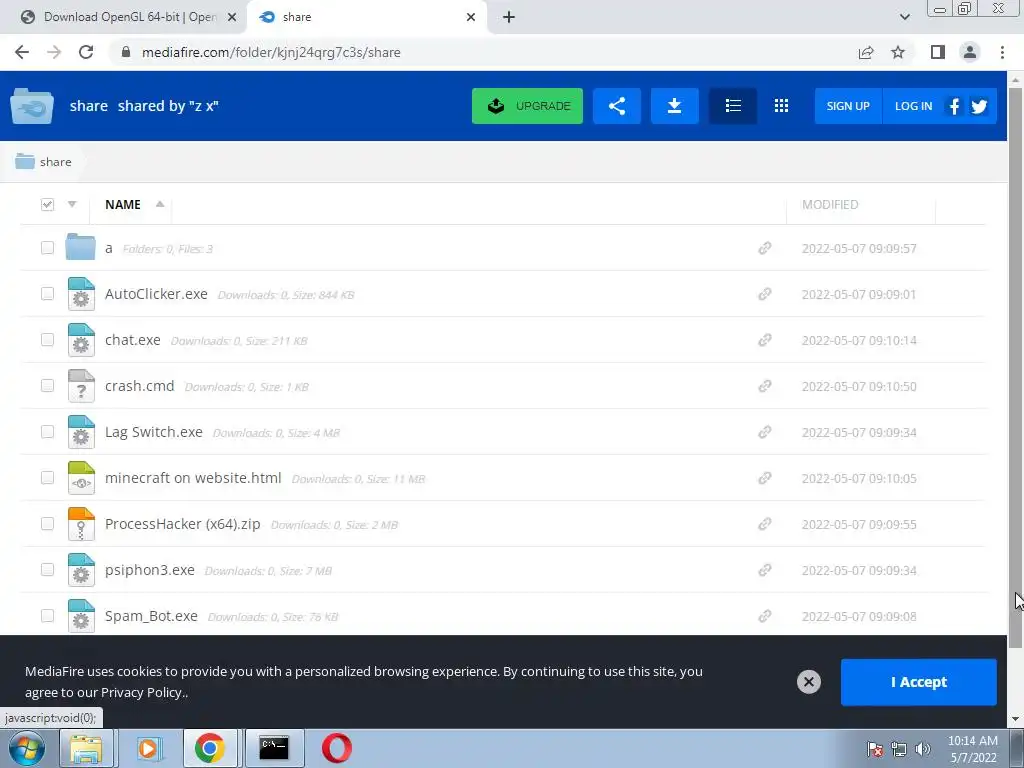1024x768 pixels.
Task: Open Chrome profile icon
Action: [x=970, y=52]
